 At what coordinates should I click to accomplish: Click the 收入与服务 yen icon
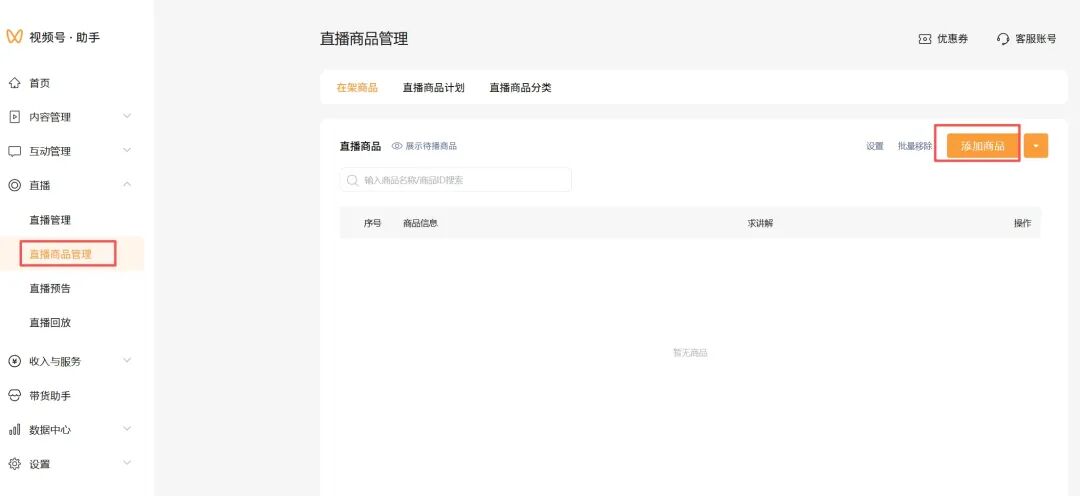click(14, 361)
